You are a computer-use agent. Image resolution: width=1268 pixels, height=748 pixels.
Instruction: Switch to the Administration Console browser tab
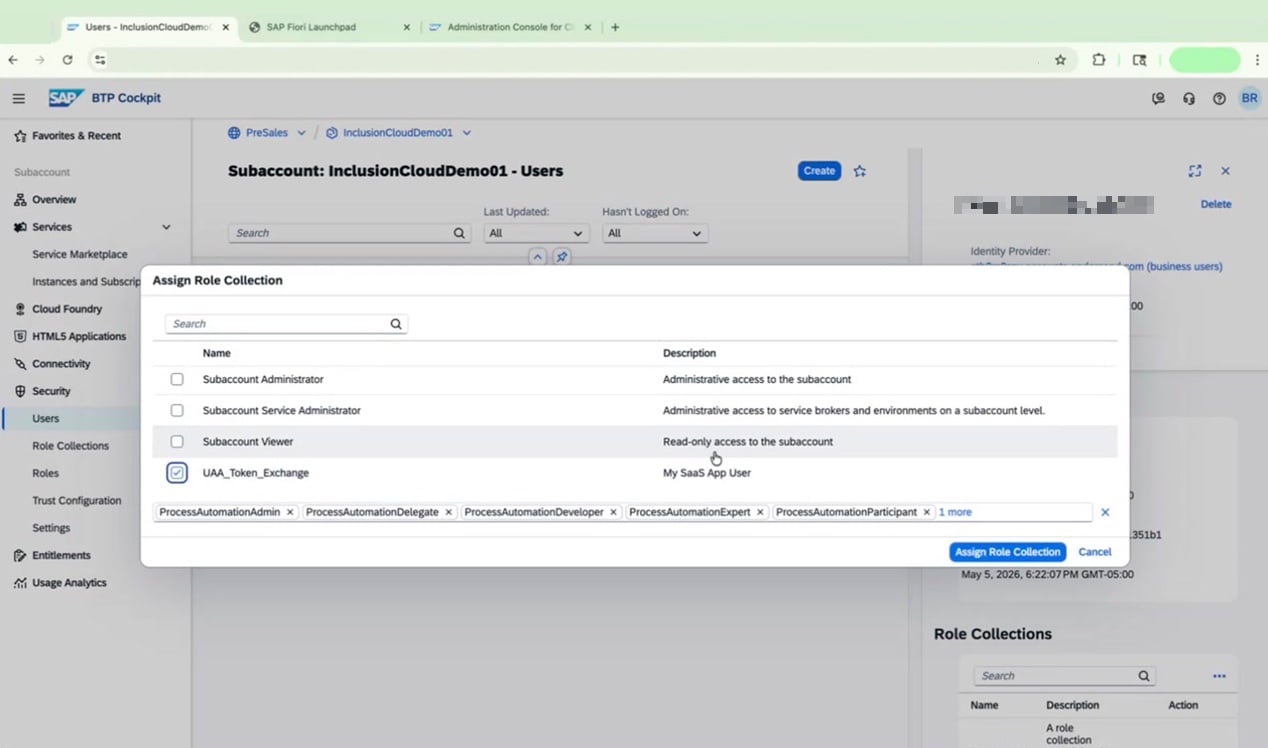(510, 27)
